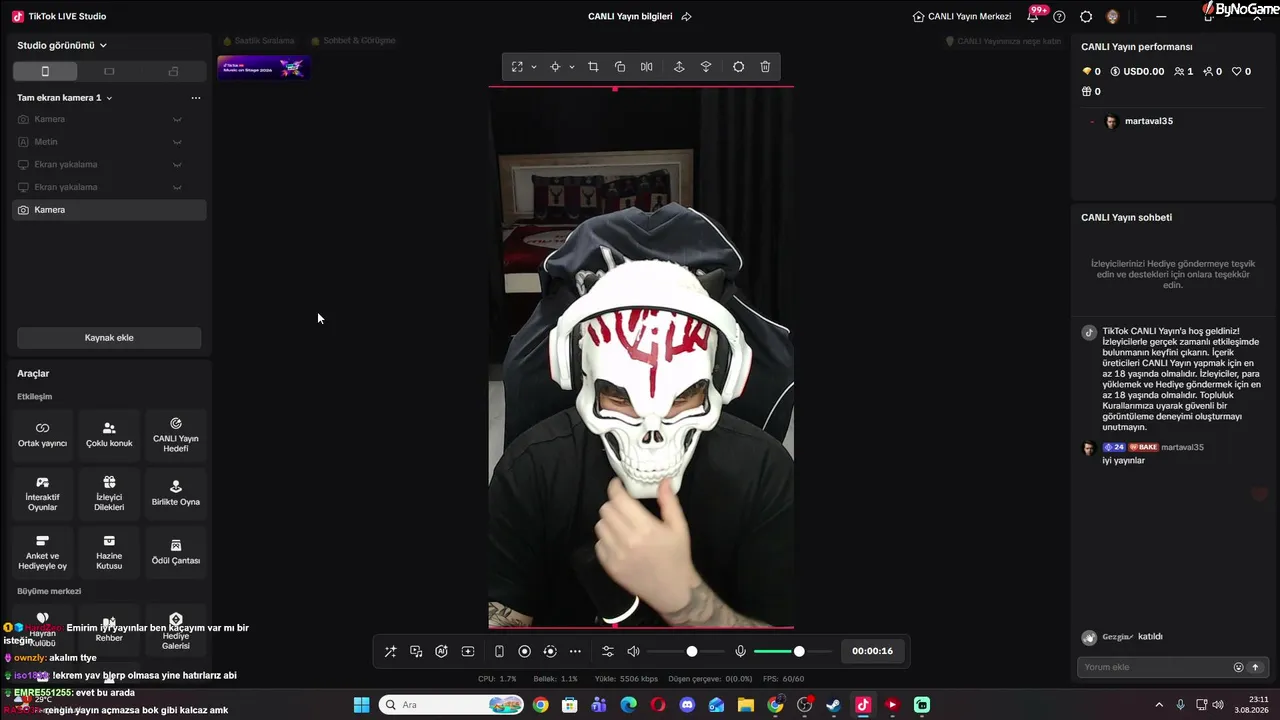Open the fit-to-screen dropdown arrow
Screen dimensions: 1280x720
(534, 67)
